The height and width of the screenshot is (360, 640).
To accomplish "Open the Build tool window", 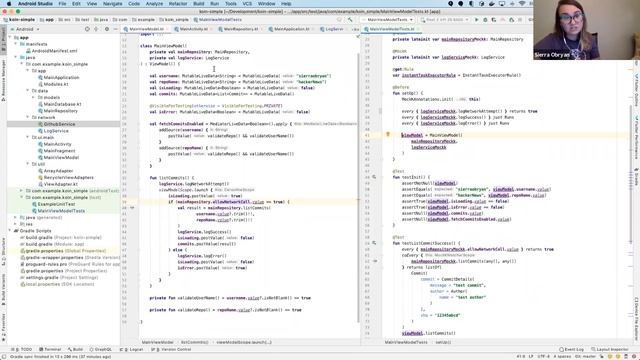I will tap(76, 349).
